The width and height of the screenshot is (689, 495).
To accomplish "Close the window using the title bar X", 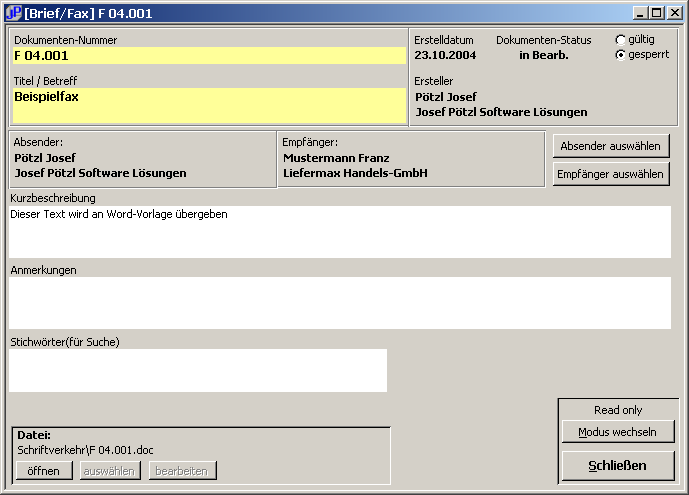I will click(x=675, y=13).
